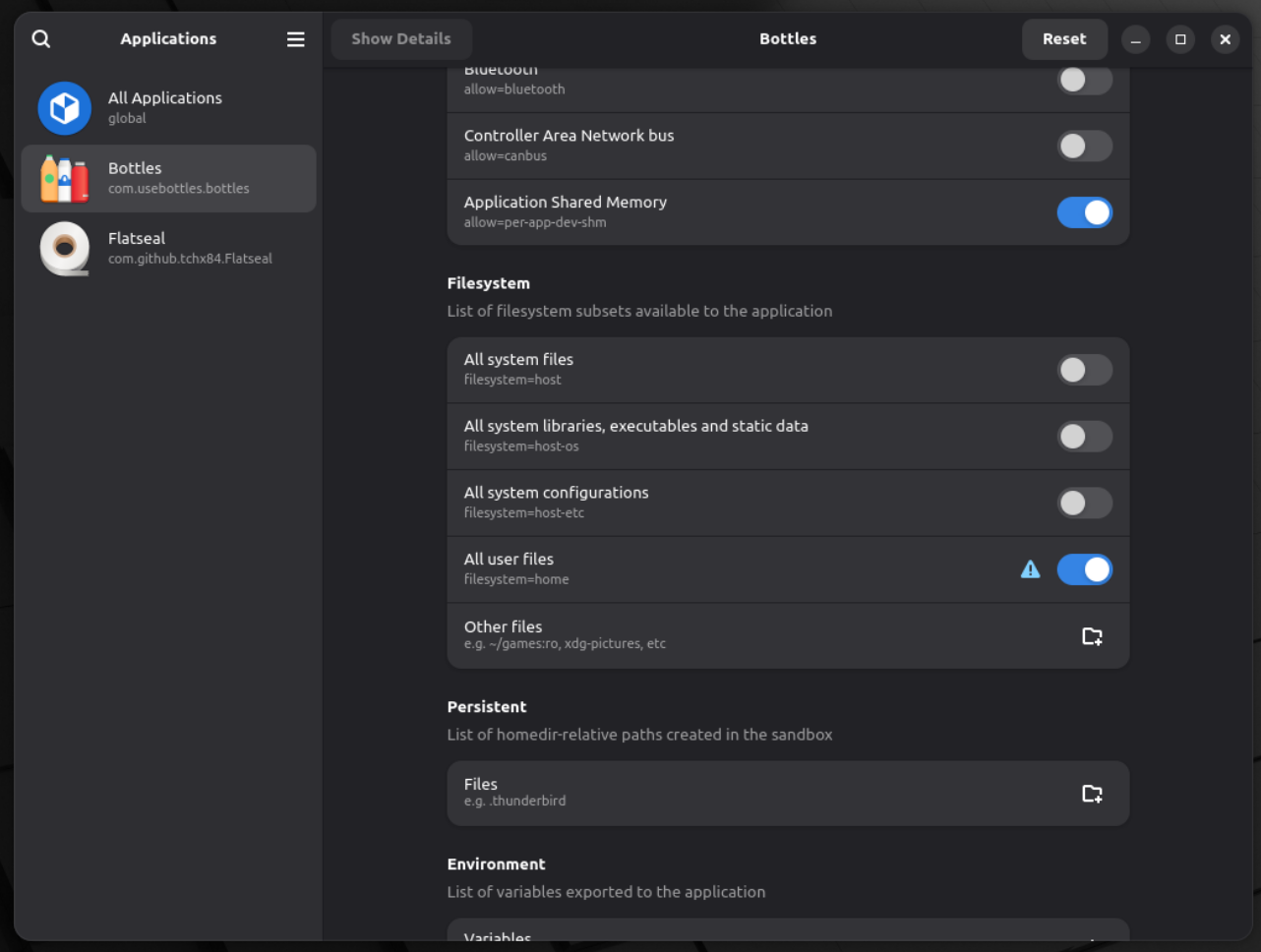Add persistent path via Files folder icon
The width and height of the screenshot is (1261, 952).
point(1092,794)
